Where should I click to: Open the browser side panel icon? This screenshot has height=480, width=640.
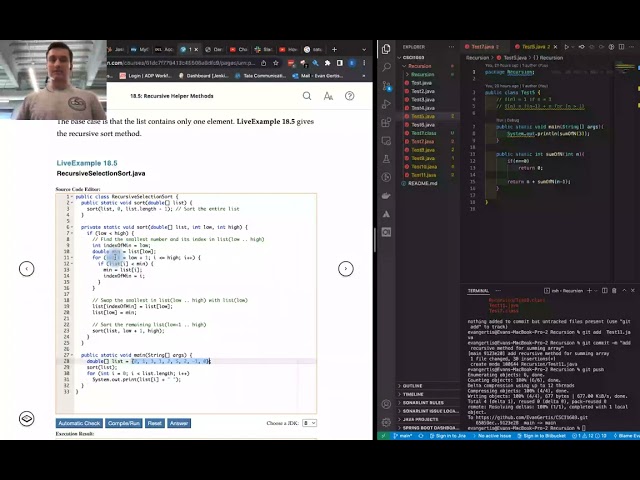pos(340,63)
